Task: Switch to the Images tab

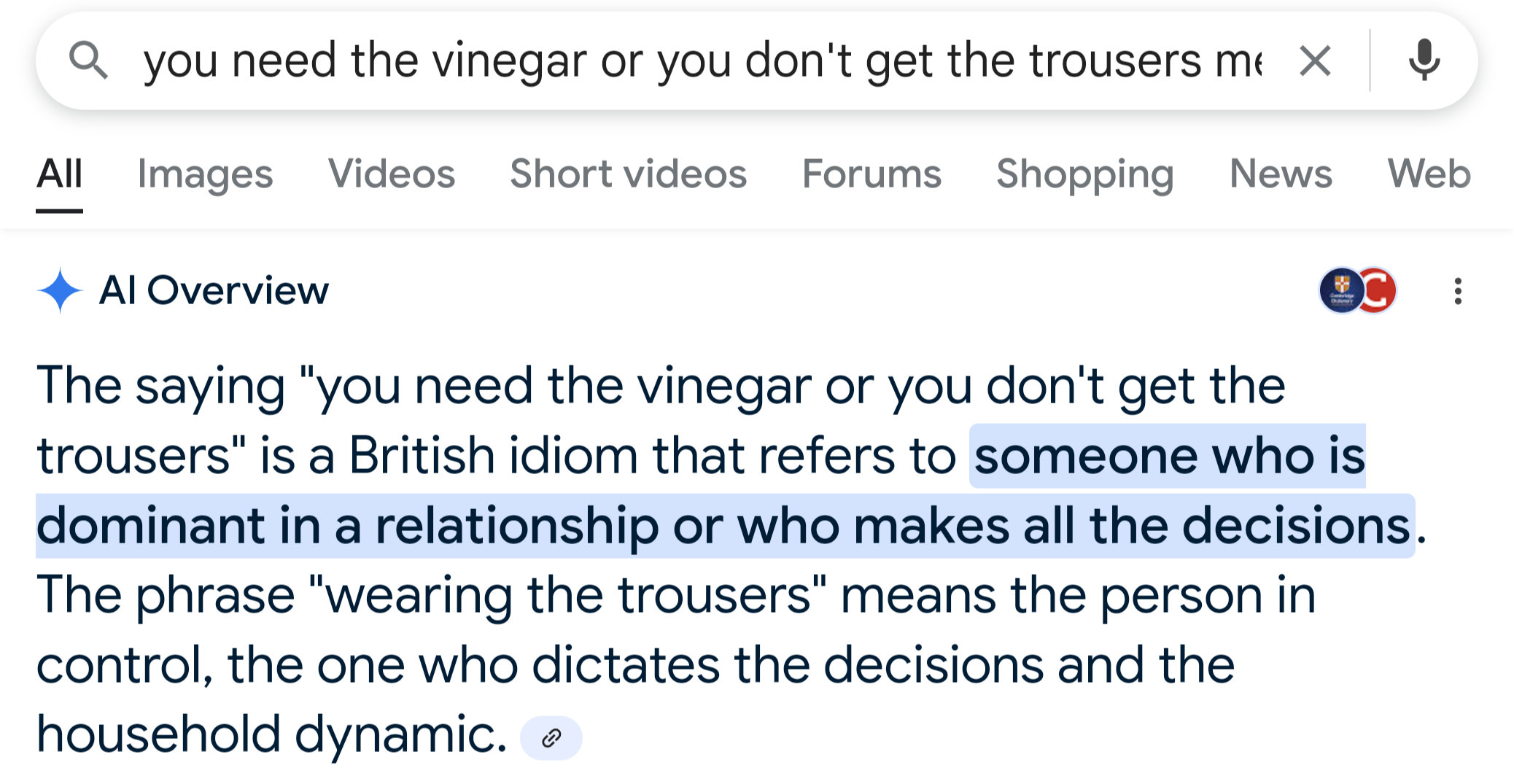Action: point(205,174)
